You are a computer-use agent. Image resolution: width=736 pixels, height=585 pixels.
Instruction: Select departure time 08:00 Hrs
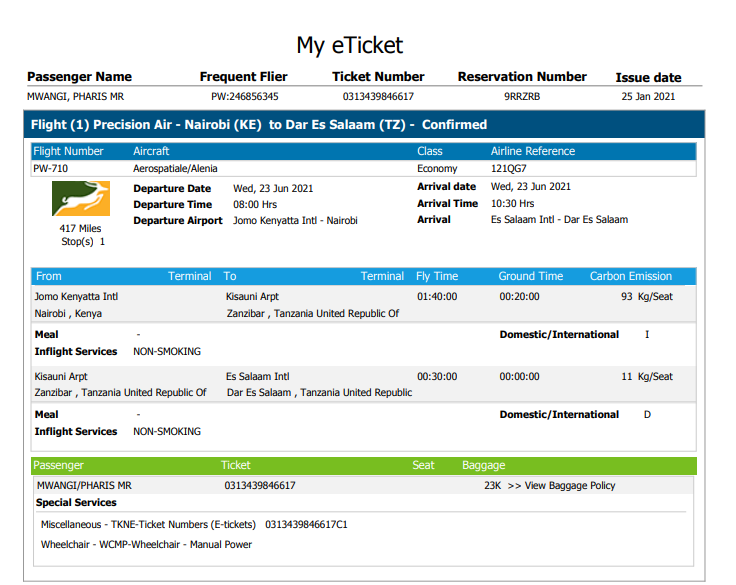pyautogui.click(x=255, y=205)
